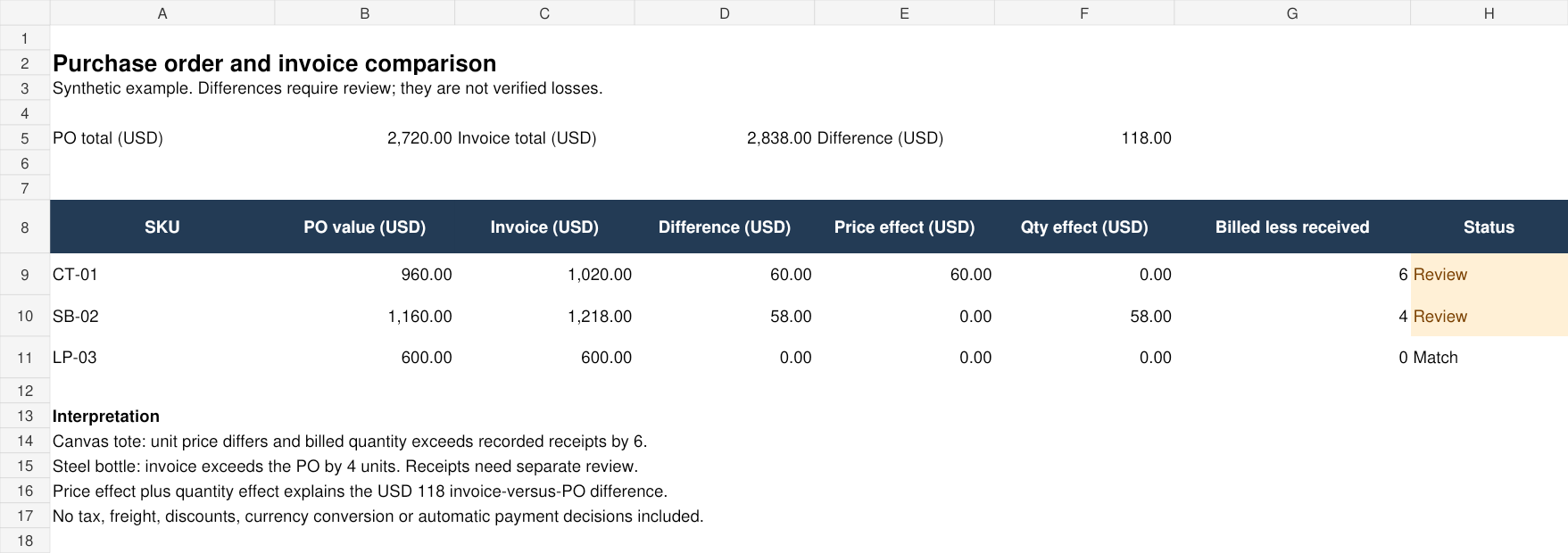Select row 2 header
Viewport: 1568px width, 553px height.
pos(25,63)
